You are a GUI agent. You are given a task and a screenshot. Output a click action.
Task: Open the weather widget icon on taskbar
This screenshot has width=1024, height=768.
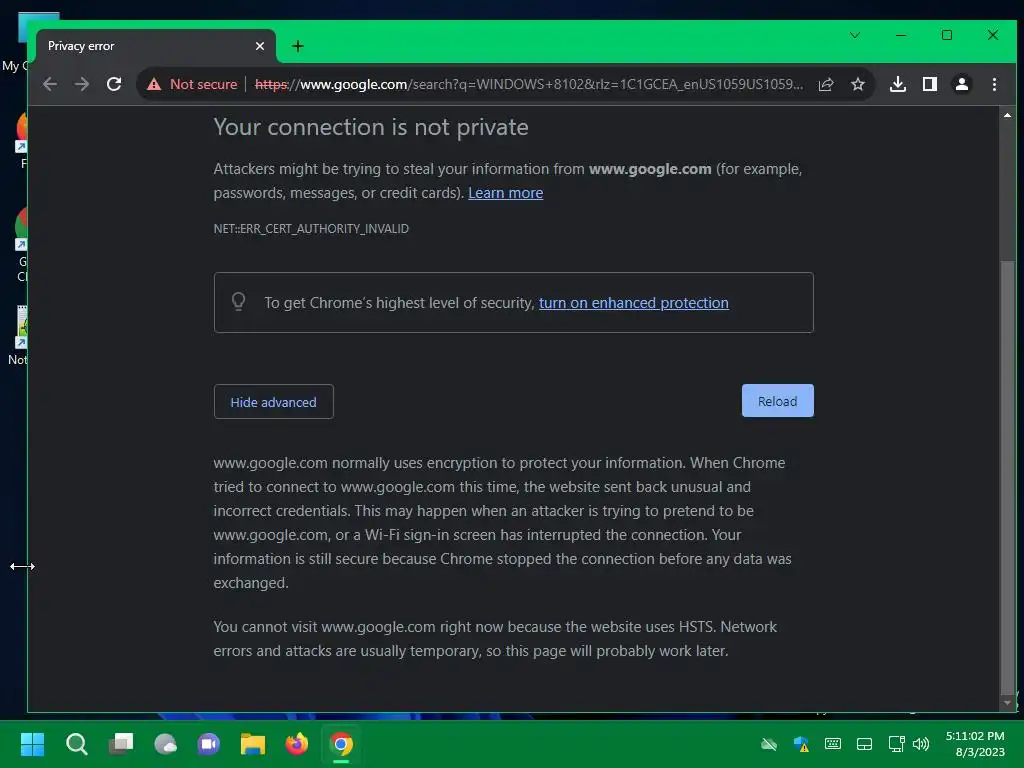pyautogui.click(x=165, y=744)
